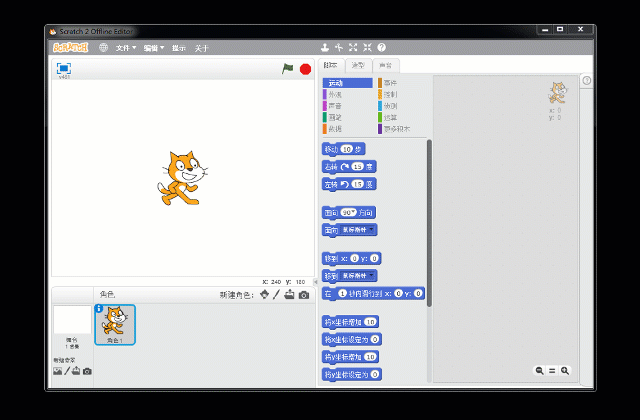The width and height of the screenshot is (640, 420).
Task: Select the Grow sprite tool
Action: 353,47
